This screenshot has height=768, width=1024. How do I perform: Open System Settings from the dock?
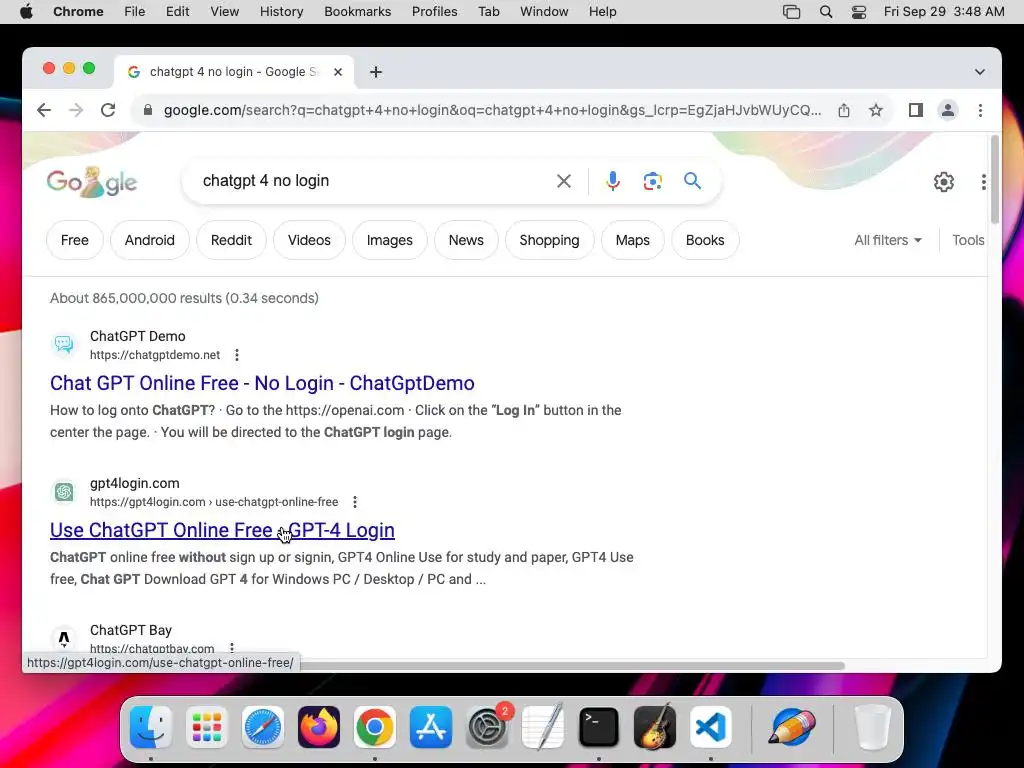click(487, 727)
